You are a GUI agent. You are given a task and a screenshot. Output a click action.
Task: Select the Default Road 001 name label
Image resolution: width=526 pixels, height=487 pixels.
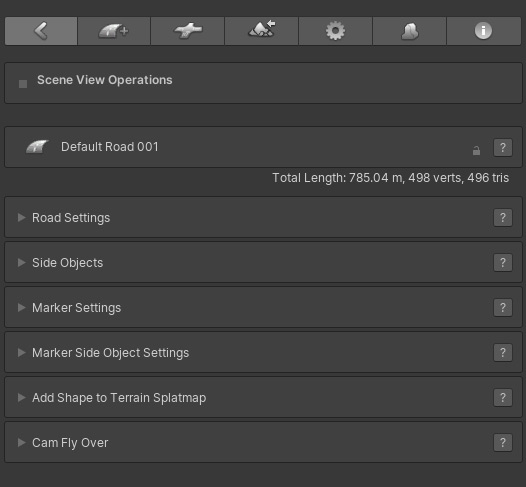click(x=109, y=147)
